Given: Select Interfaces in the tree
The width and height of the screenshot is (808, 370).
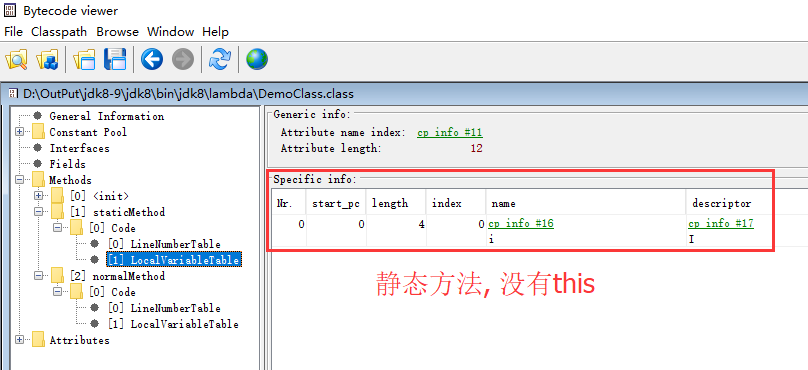Looking at the screenshot, I should click(x=79, y=148).
